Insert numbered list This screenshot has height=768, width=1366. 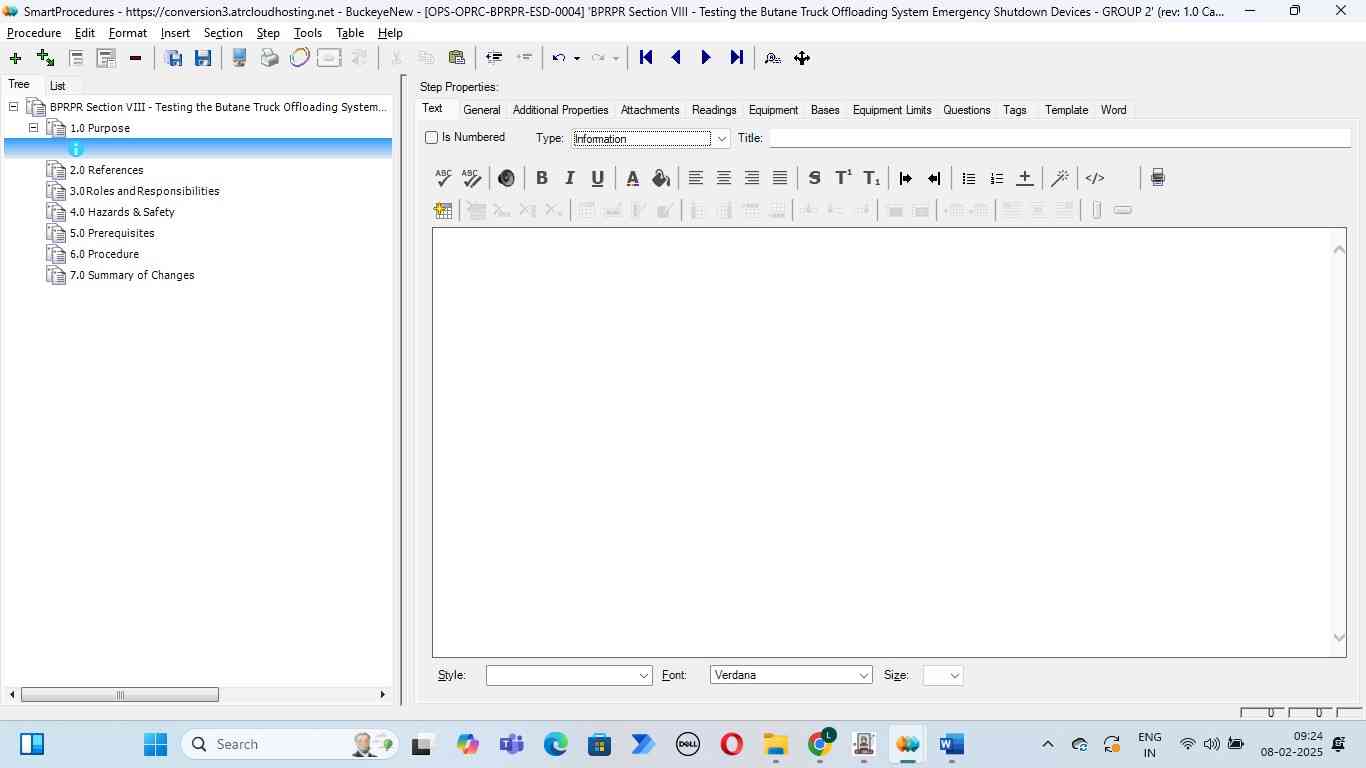click(997, 178)
